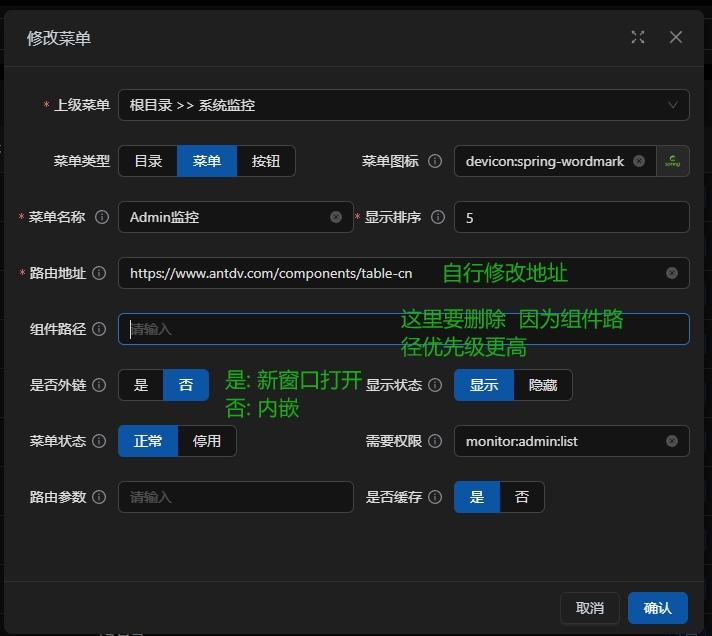Clear the menu icon field devicon:spring-wordmark
This screenshot has width=712, height=636.
point(639,161)
